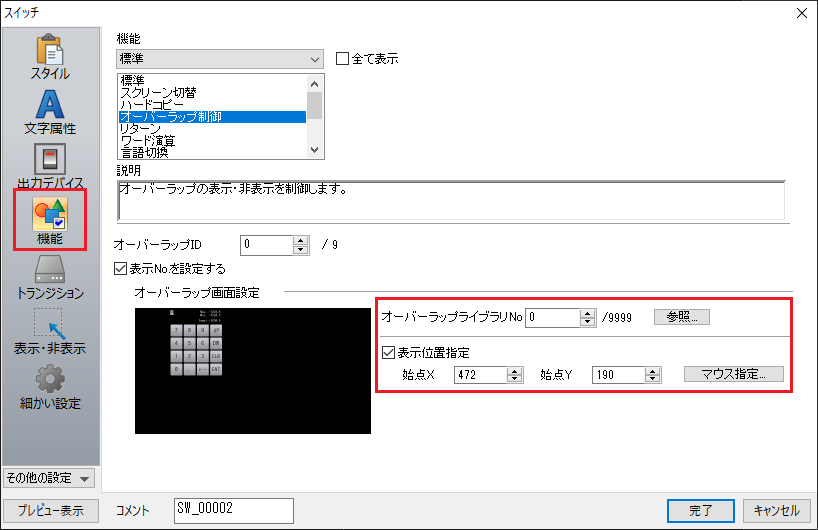Click the overlap screen preview thumbnail
The image size is (818, 530).
click(x=252, y=370)
